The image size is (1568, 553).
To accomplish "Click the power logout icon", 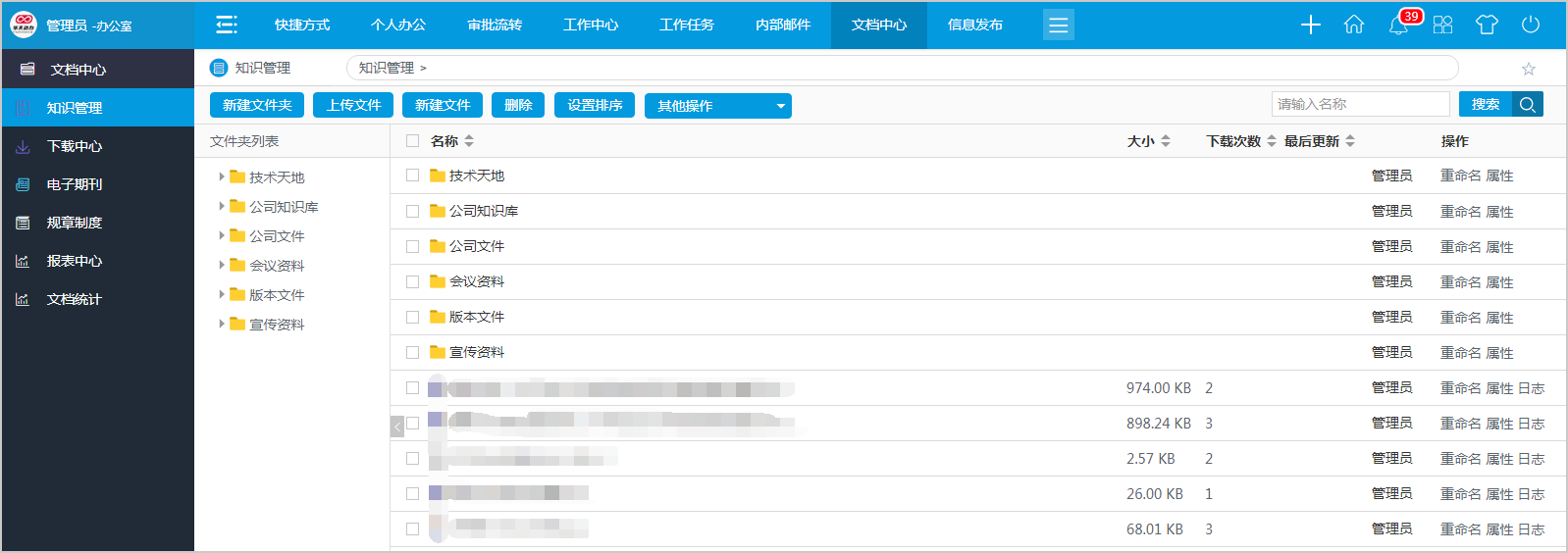I will coord(1530,25).
